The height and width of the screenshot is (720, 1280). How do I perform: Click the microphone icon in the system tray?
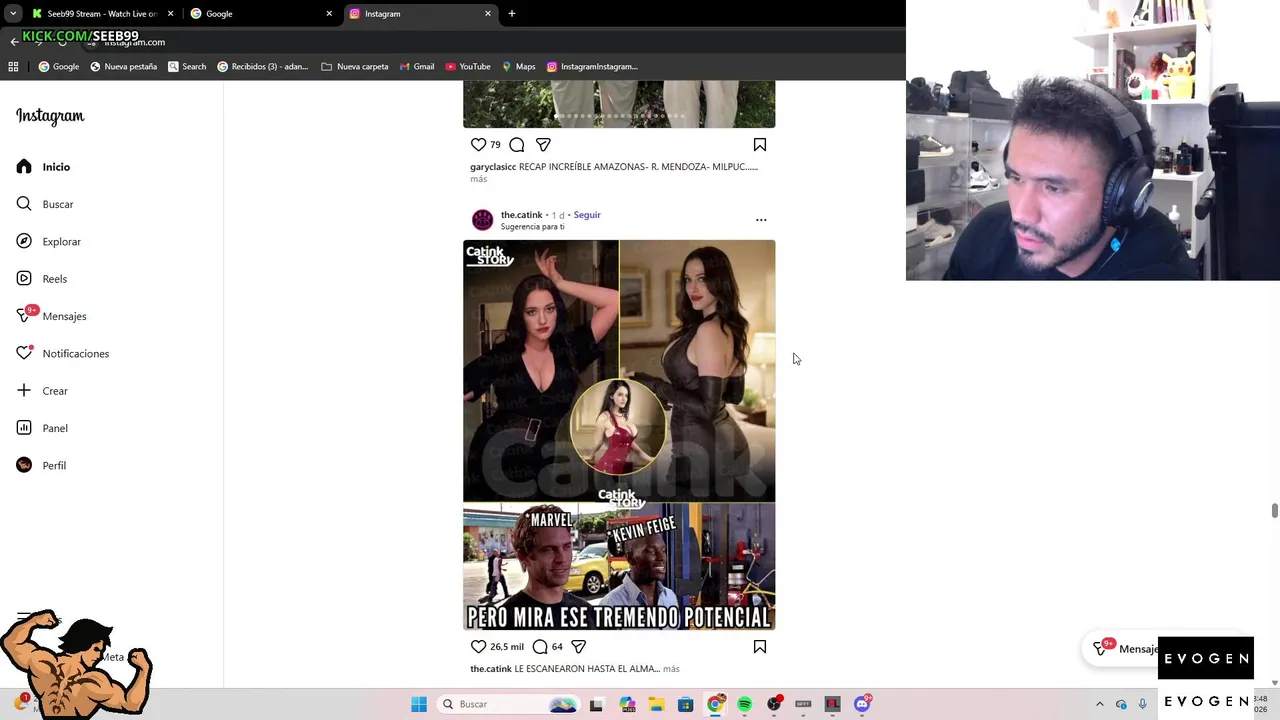tap(1142, 704)
